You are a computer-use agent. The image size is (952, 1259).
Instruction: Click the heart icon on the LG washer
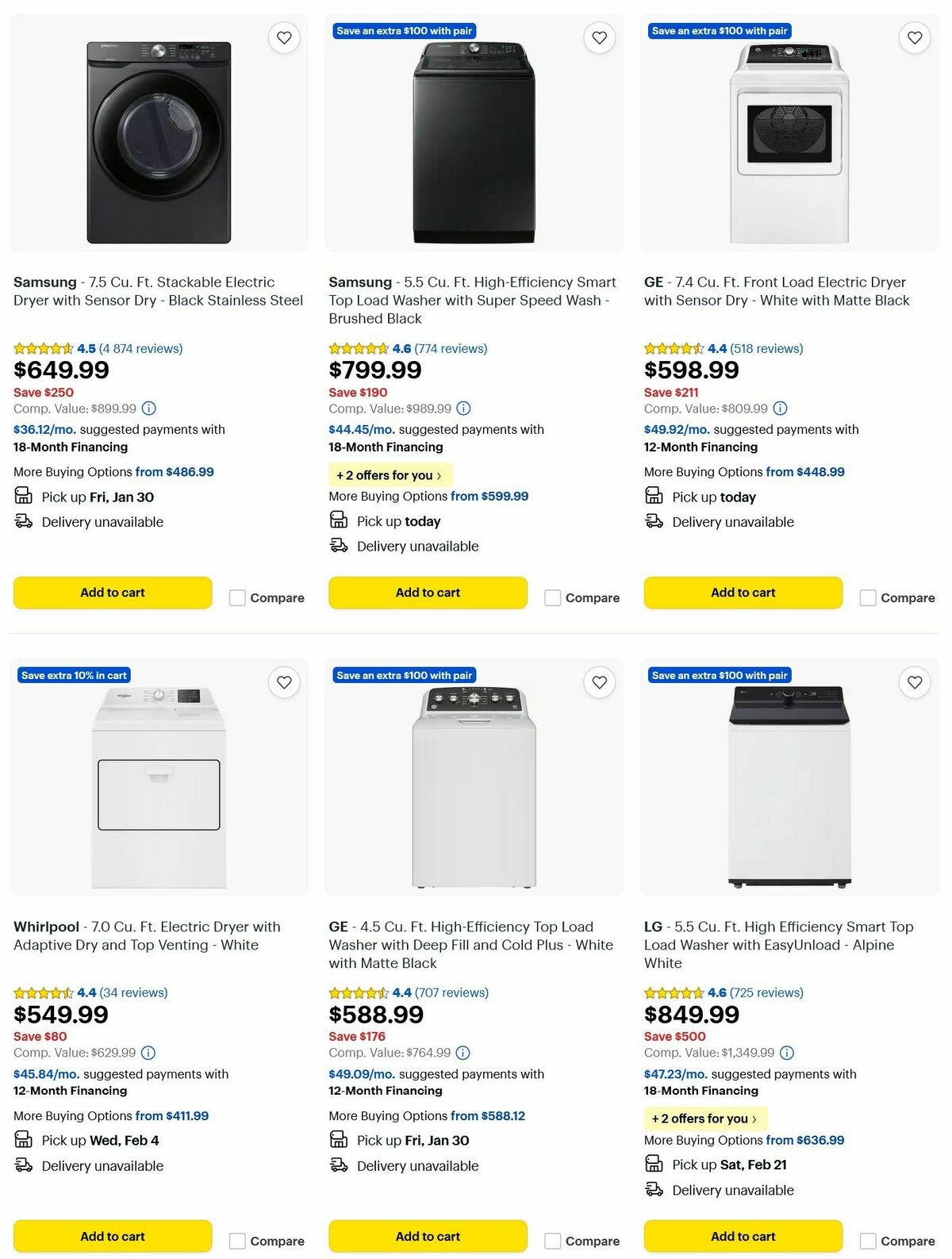tap(913, 681)
